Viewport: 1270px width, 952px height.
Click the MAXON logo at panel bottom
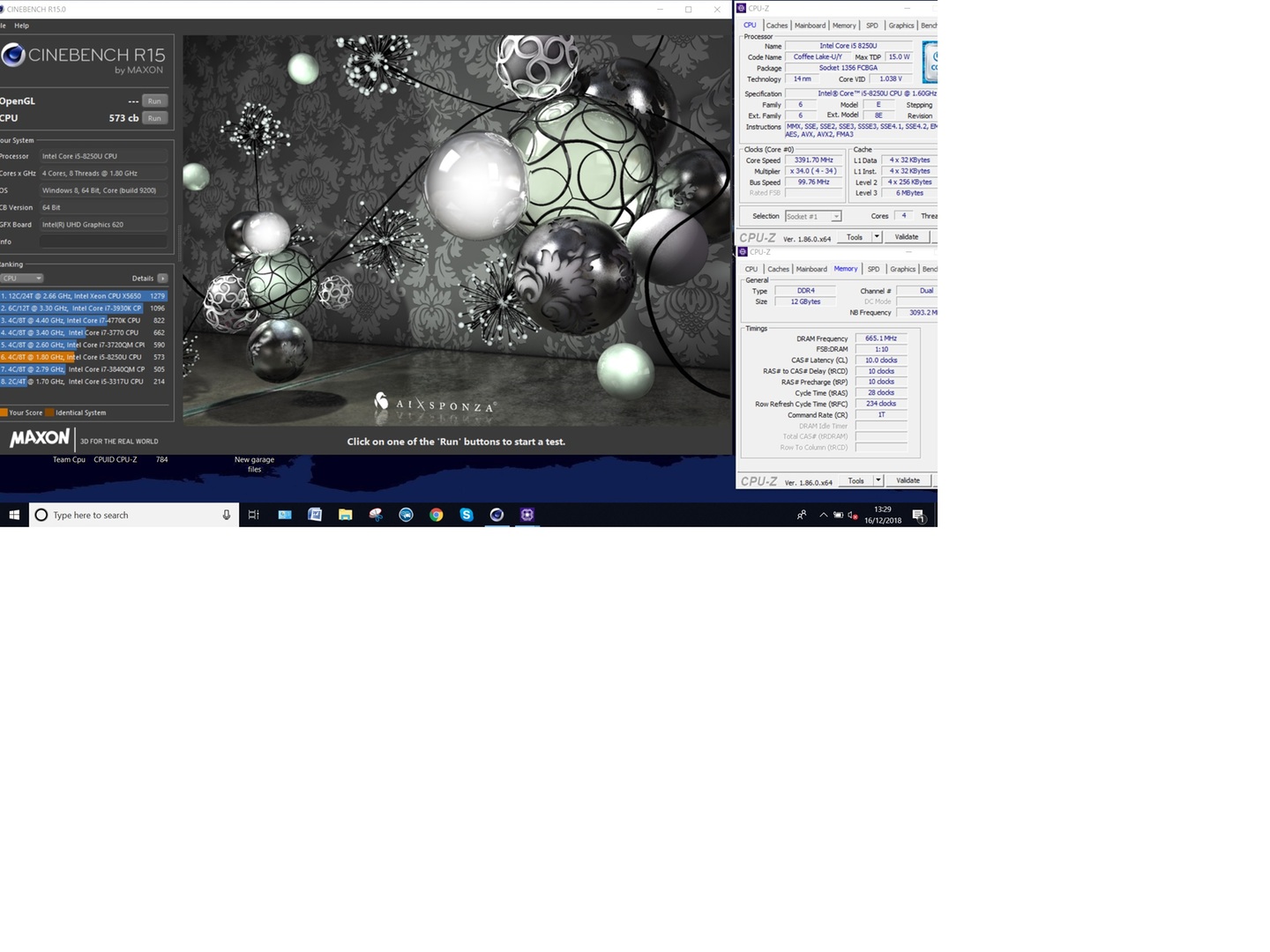pyautogui.click(x=40, y=438)
